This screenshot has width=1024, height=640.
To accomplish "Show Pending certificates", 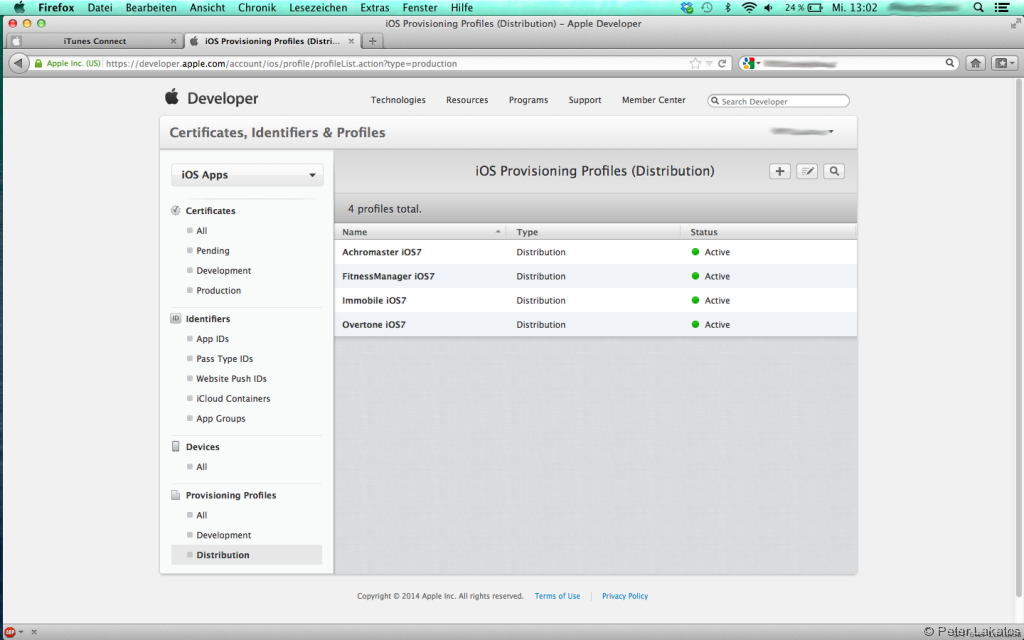I will 213,251.
